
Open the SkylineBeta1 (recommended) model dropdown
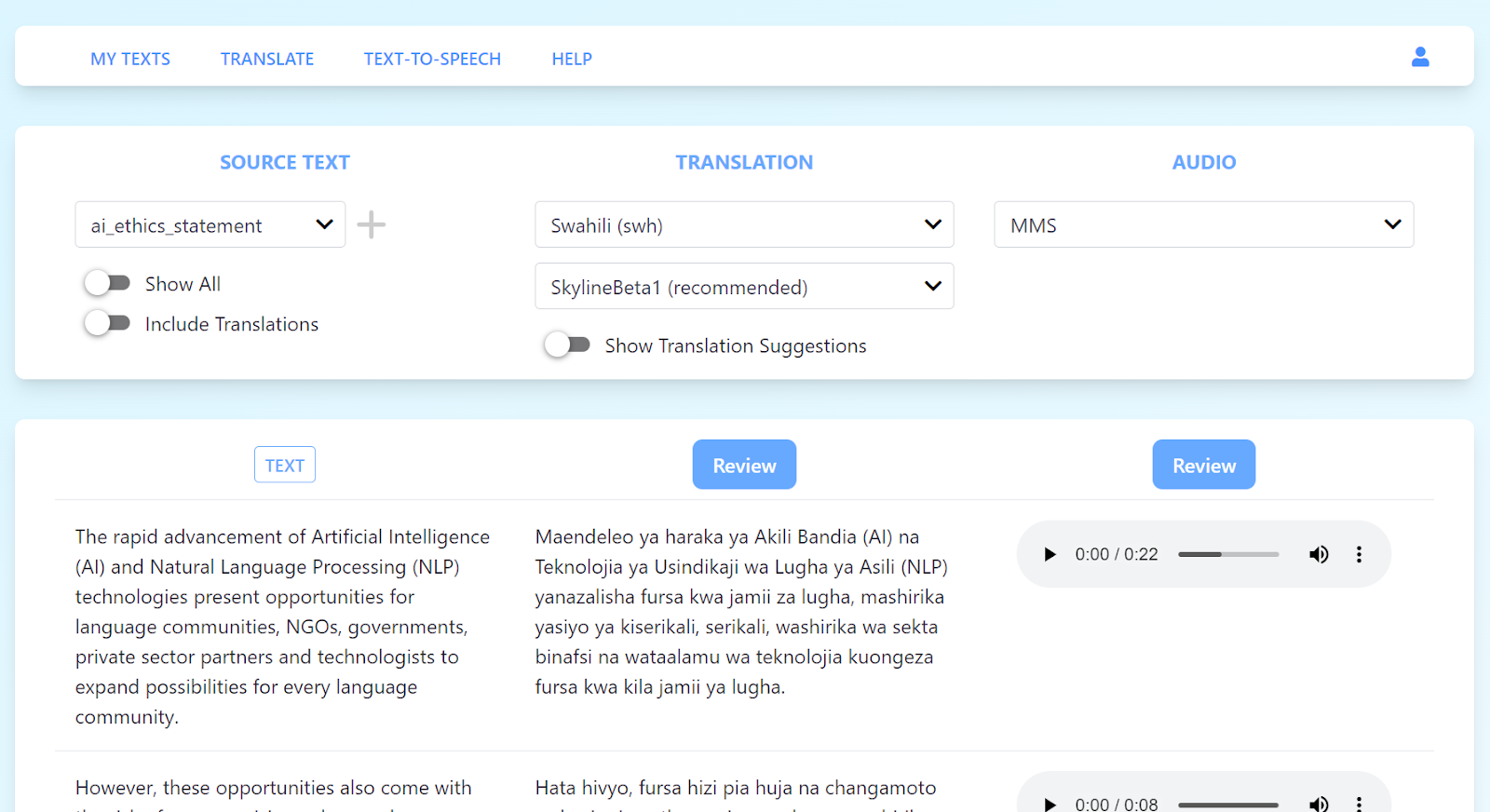click(744, 286)
